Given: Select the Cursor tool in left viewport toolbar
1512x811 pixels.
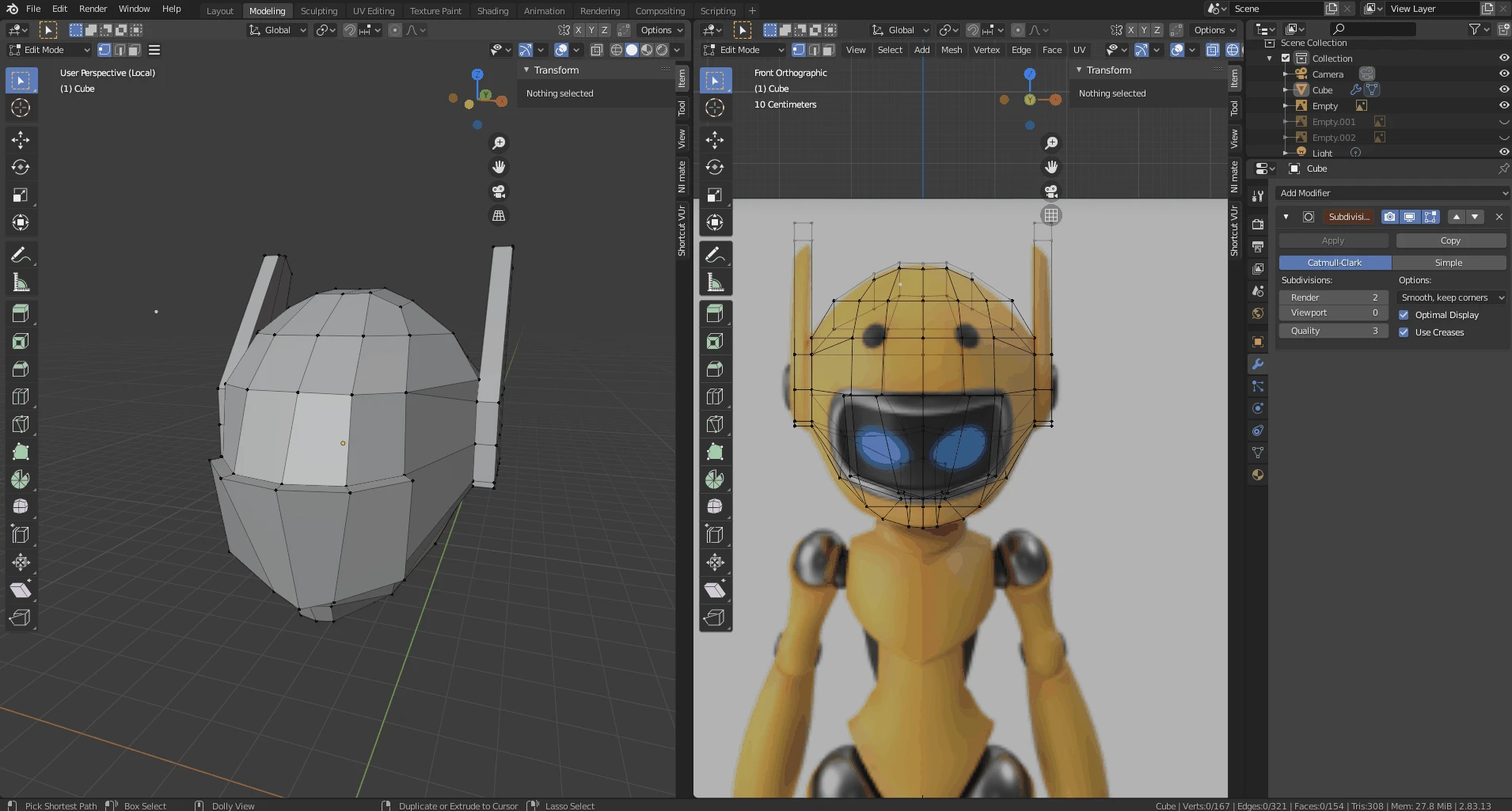Looking at the screenshot, I should point(21,108).
